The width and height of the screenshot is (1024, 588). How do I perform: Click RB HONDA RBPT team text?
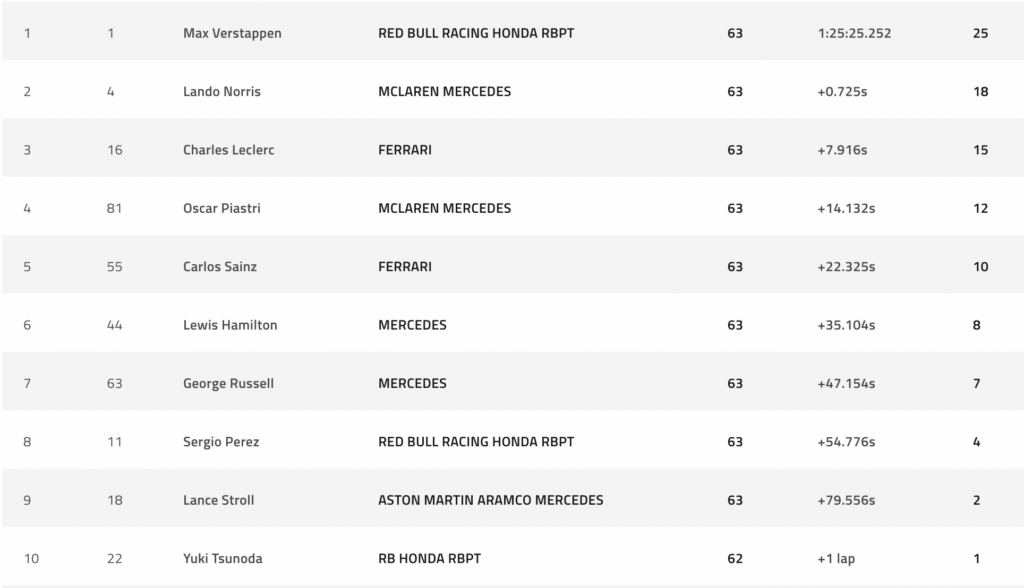429,559
